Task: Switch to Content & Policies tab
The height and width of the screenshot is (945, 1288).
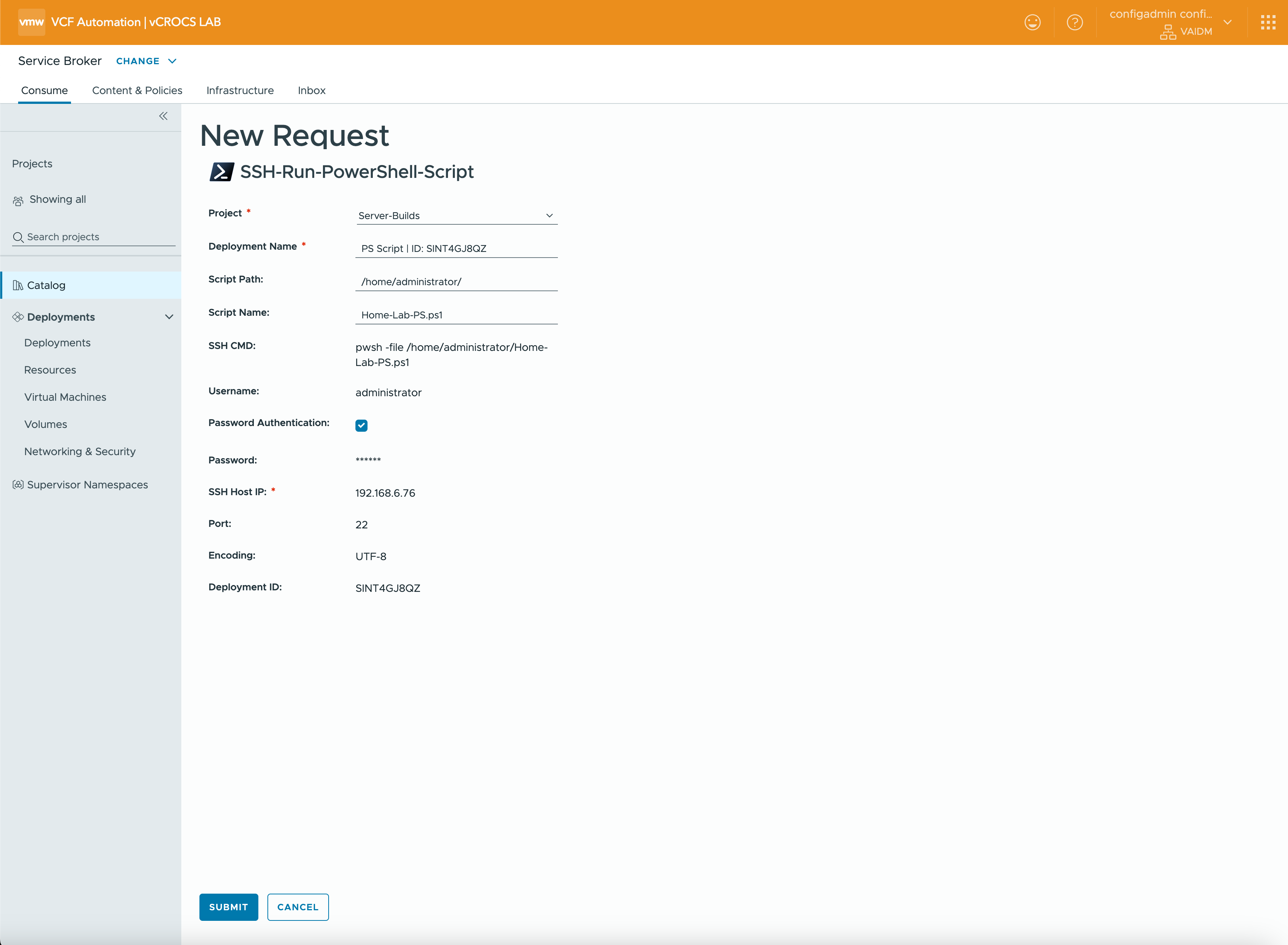Action: click(137, 90)
